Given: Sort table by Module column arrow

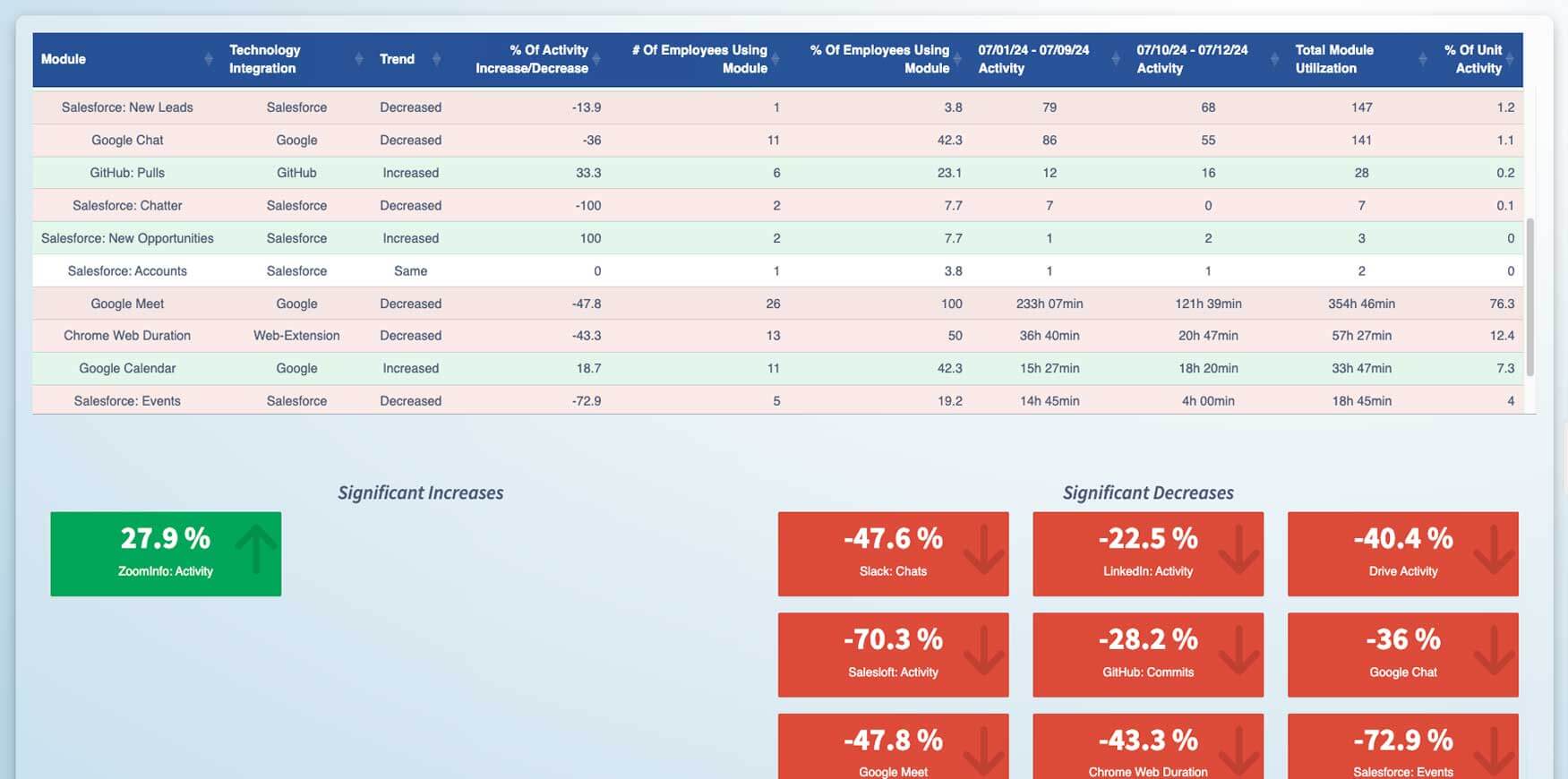Looking at the screenshot, I should [208, 59].
